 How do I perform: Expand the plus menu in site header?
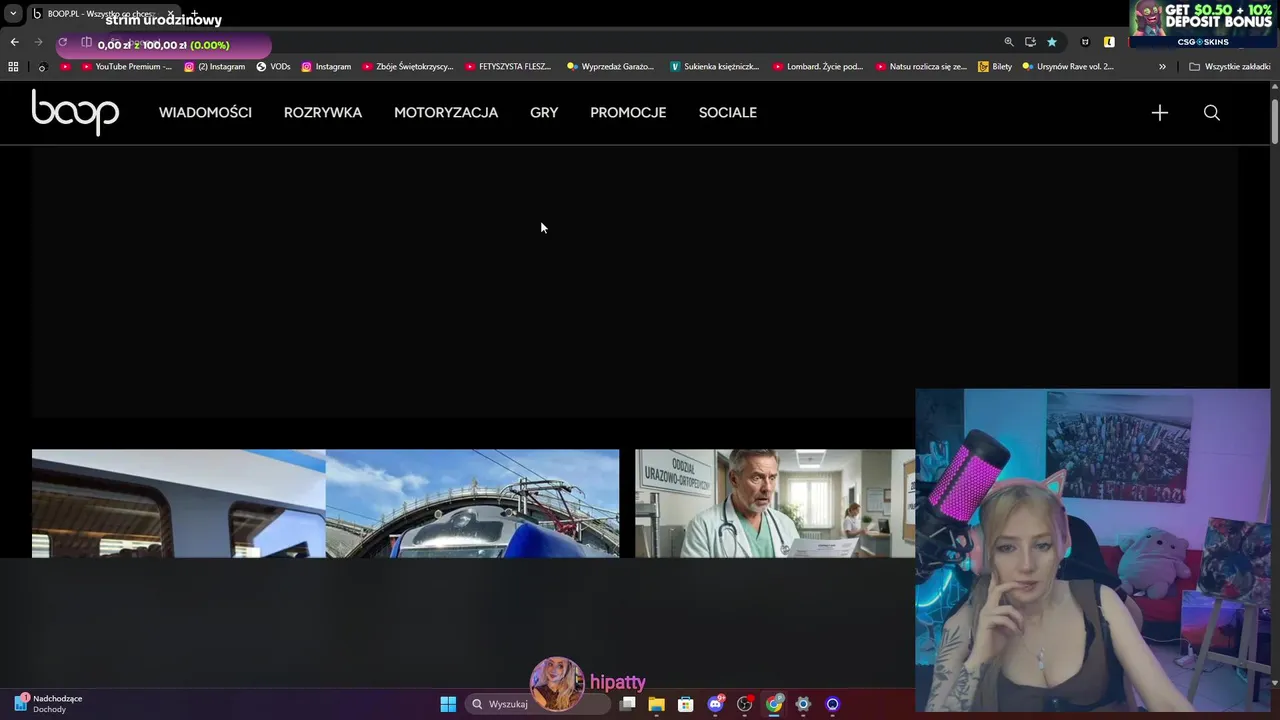1160,112
